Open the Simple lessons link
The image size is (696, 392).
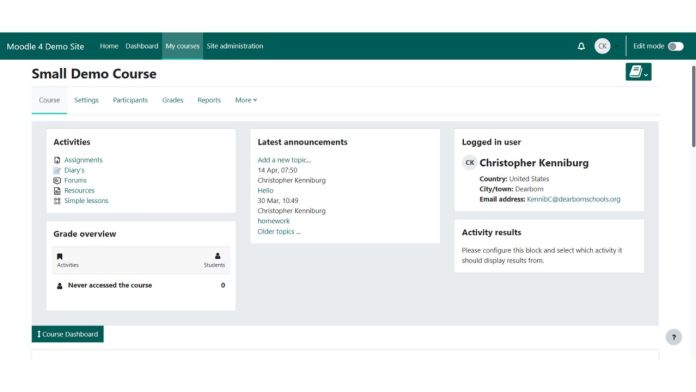[x=86, y=201]
